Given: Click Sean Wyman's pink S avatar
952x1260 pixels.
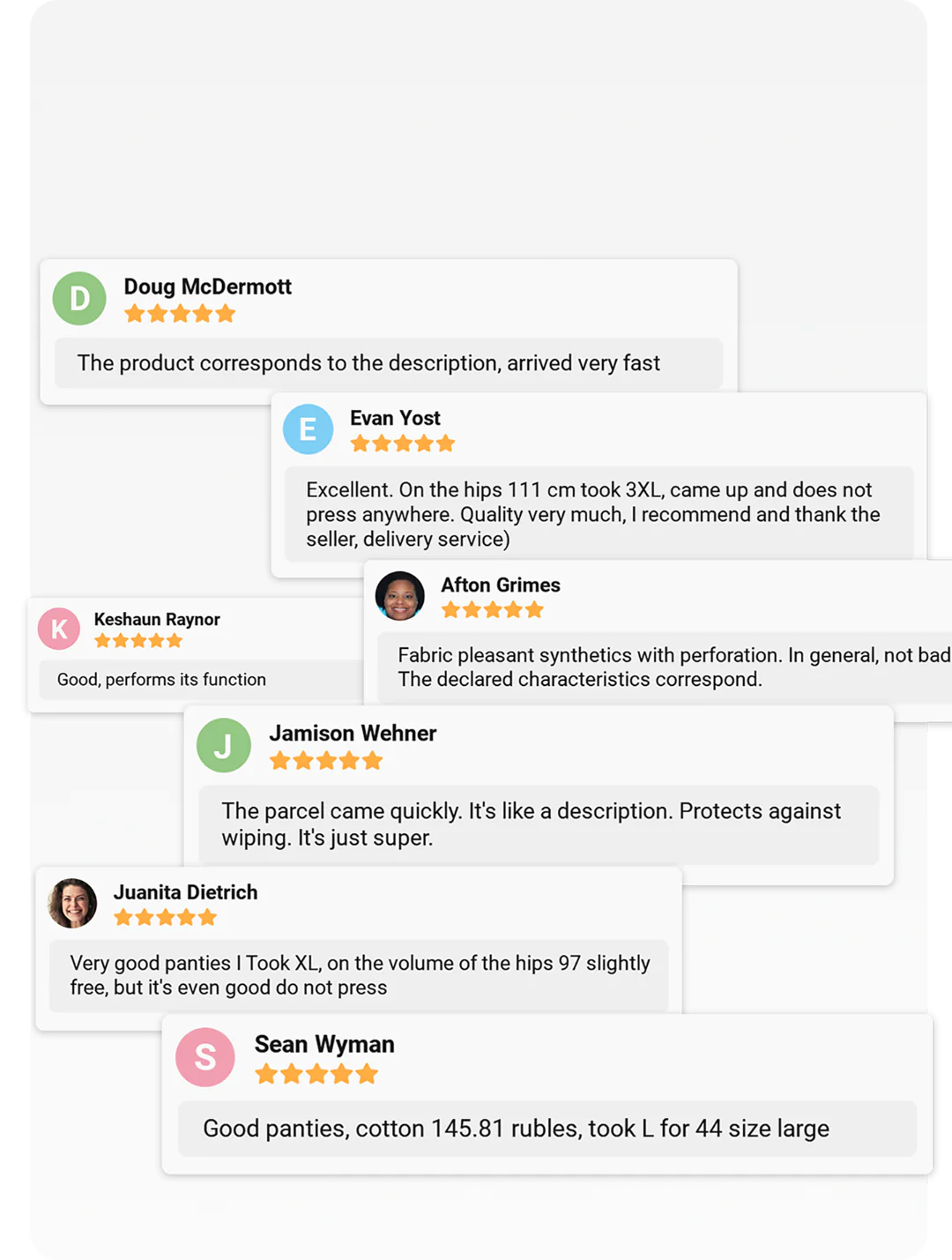Looking at the screenshot, I should click(x=205, y=1056).
